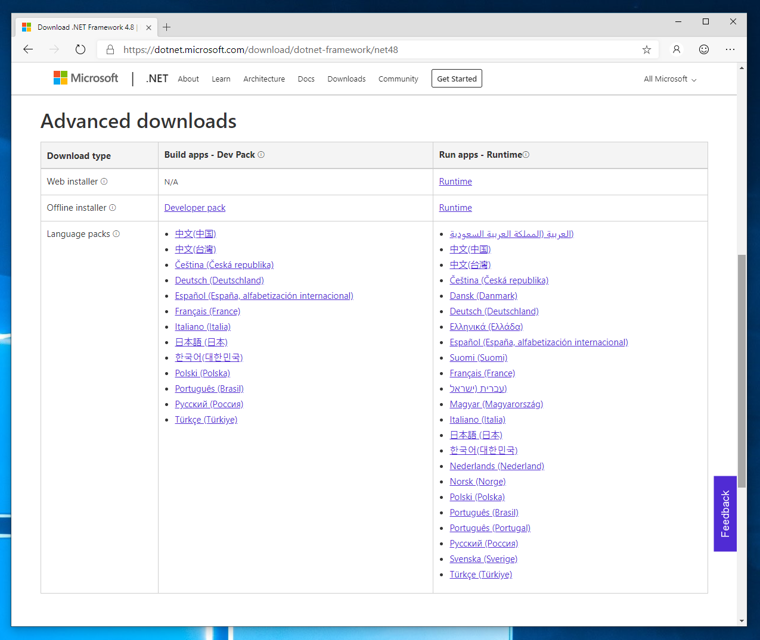Download Web installer Runtime
The height and width of the screenshot is (640, 760).
tap(456, 181)
